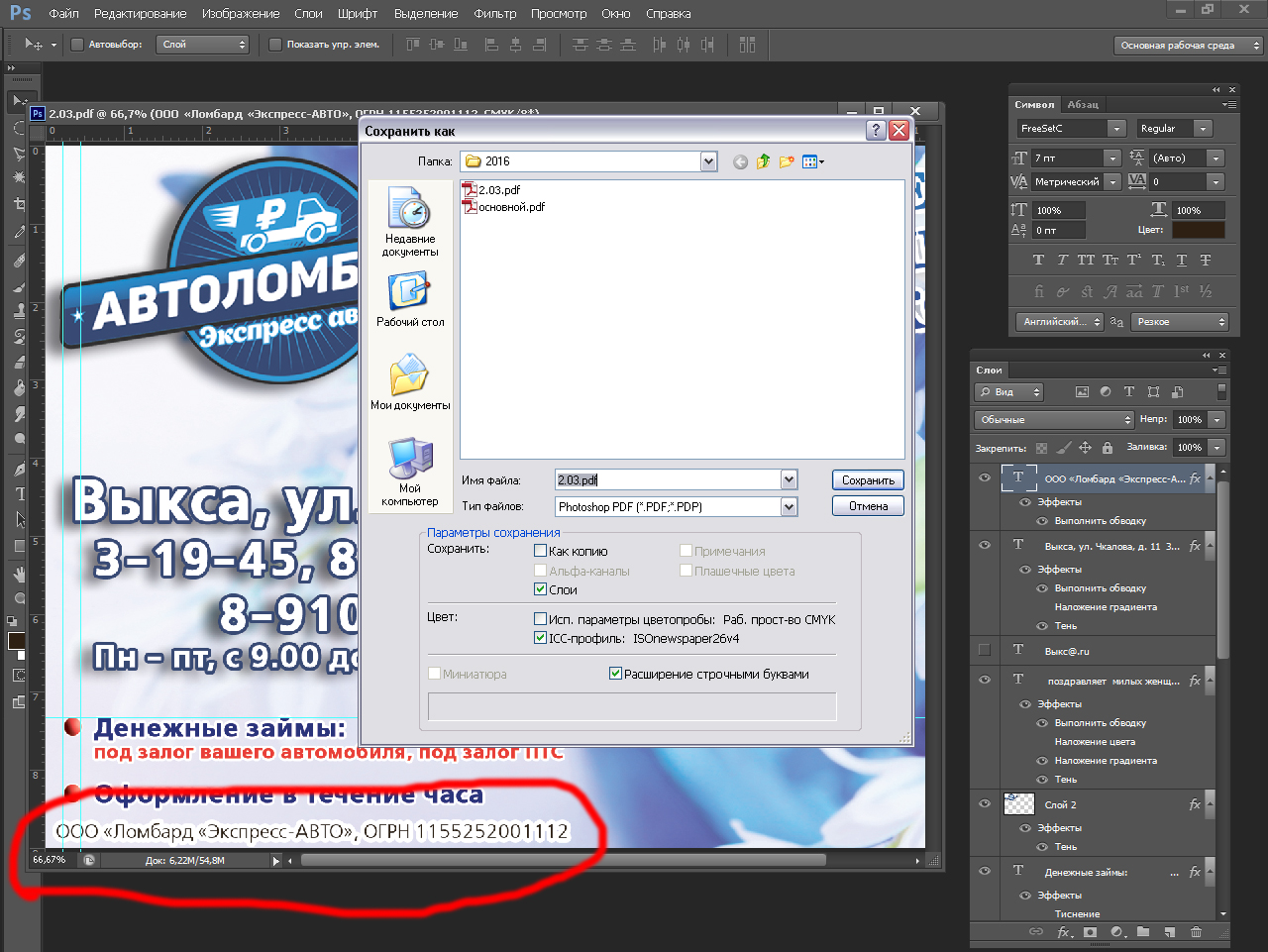
Task: Click the Faux Italic button in Символ panel
Action: pos(1062,260)
